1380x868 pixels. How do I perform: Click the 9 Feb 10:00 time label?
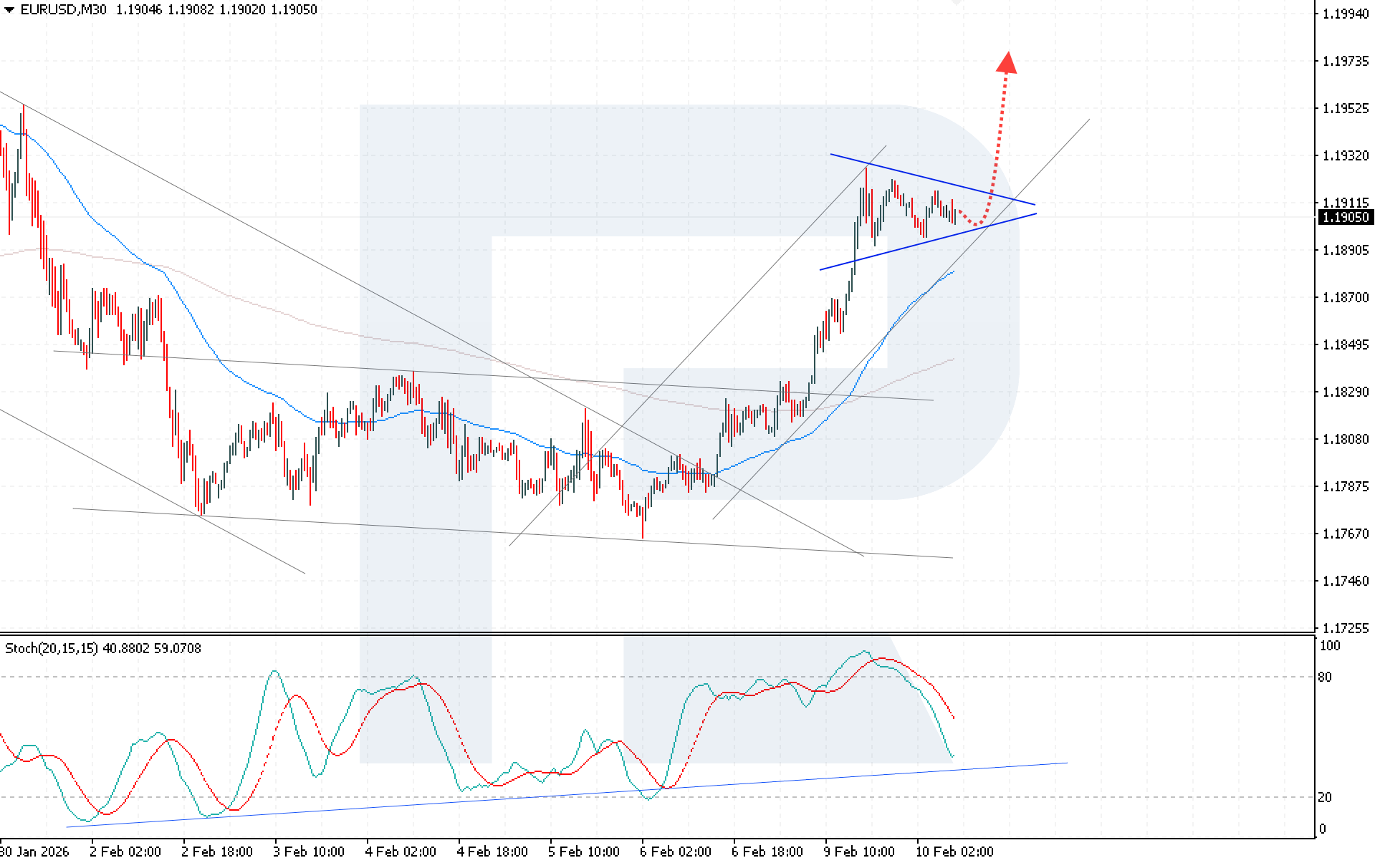859,852
